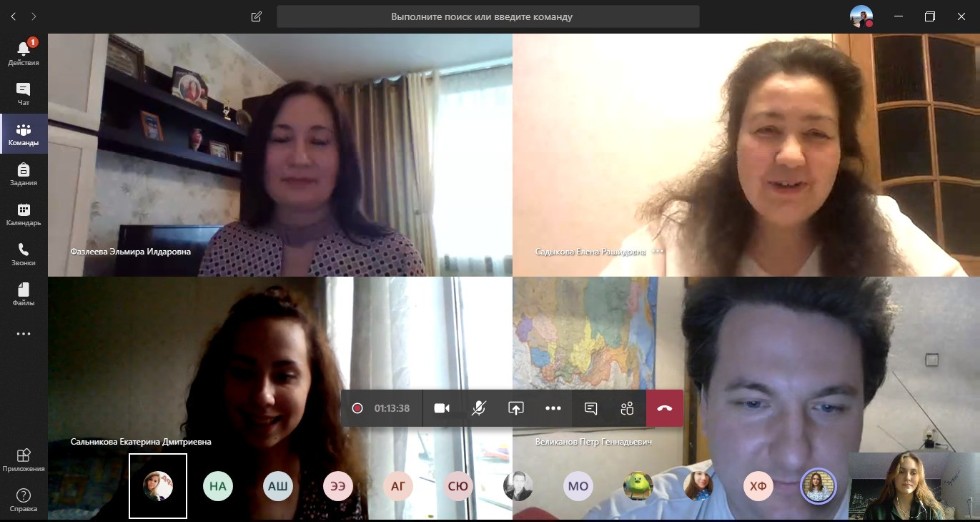Open the Календарь view
The width and height of the screenshot is (980, 522).
pyautogui.click(x=23, y=214)
